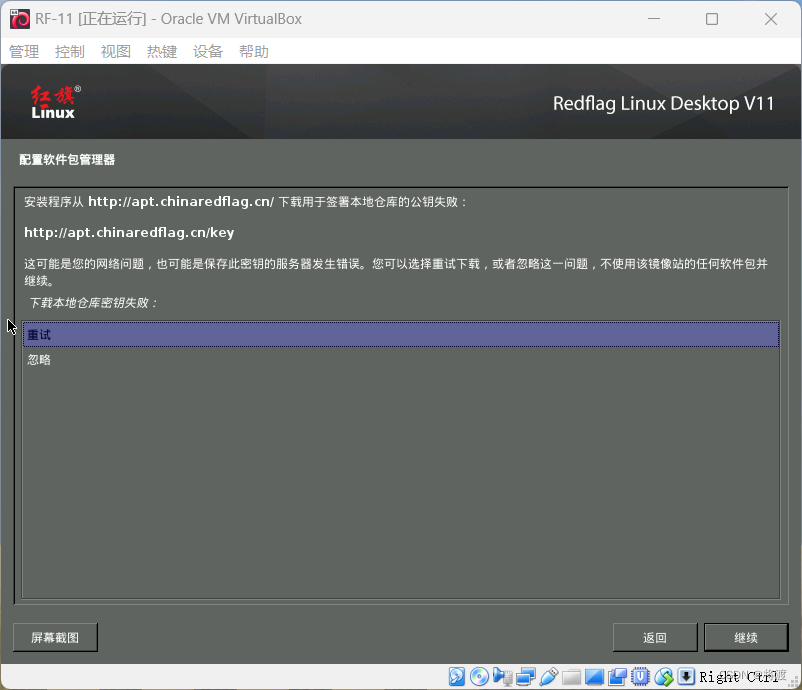Click the 返回 button
This screenshot has width=802, height=690.
(x=655, y=637)
